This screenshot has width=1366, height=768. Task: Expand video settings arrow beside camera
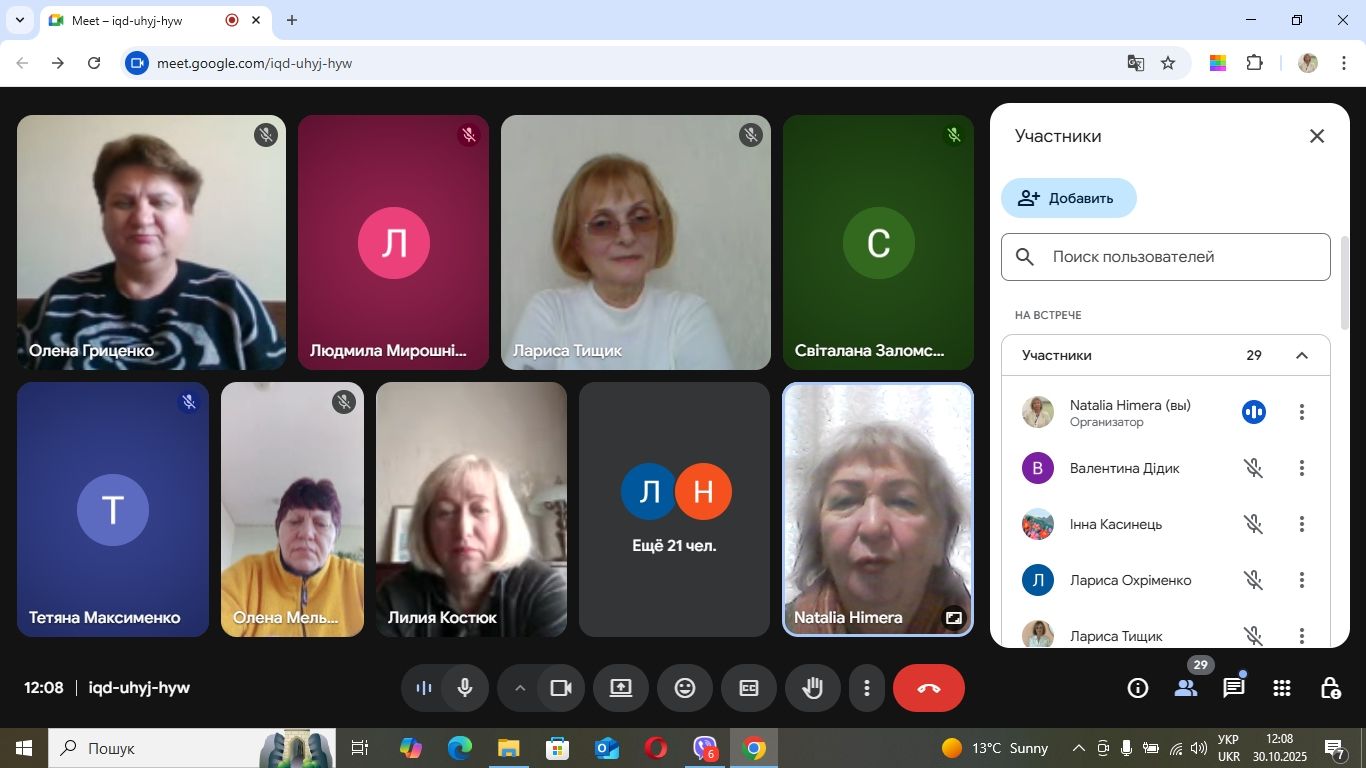(x=519, y=688)
